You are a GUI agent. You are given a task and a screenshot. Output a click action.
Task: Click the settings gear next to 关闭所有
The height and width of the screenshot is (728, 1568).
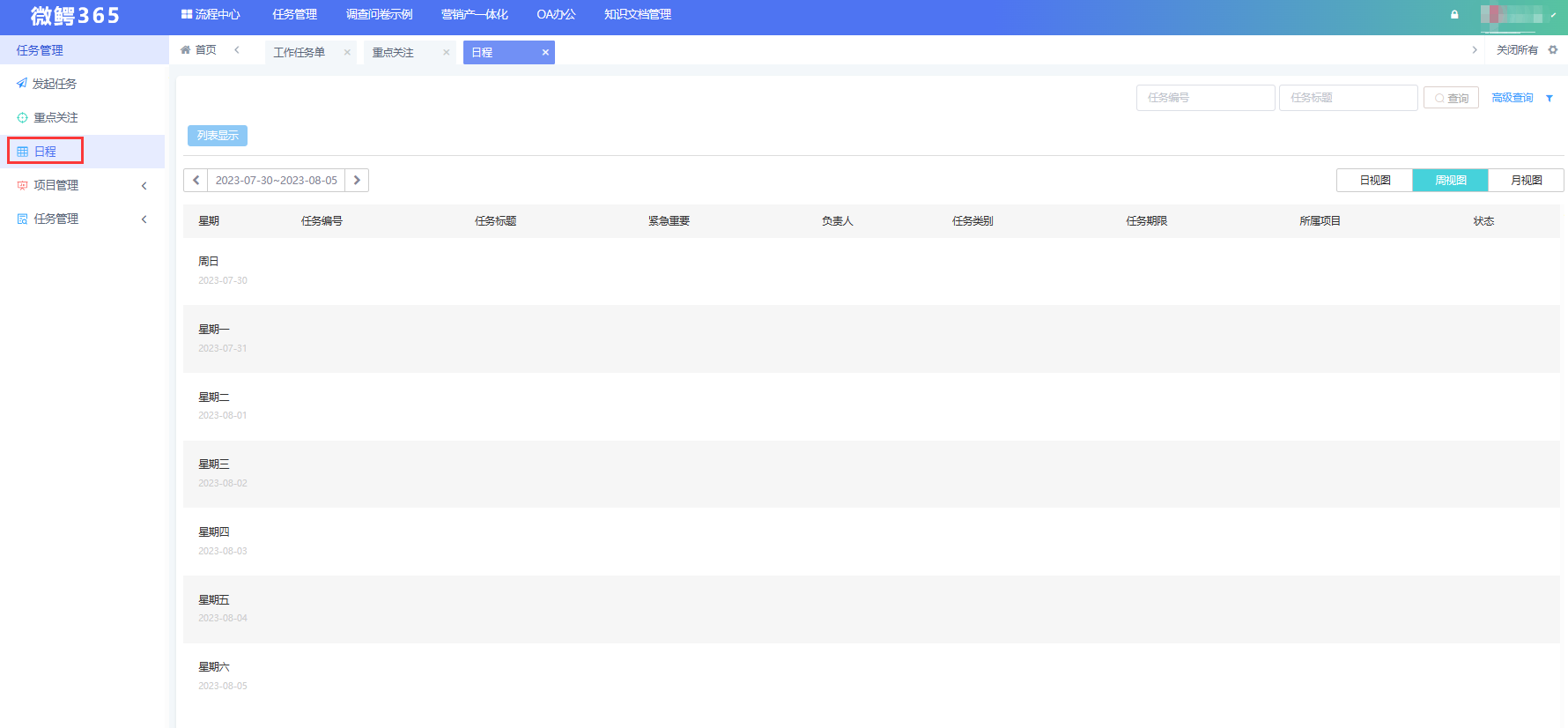pos(1553,50)
